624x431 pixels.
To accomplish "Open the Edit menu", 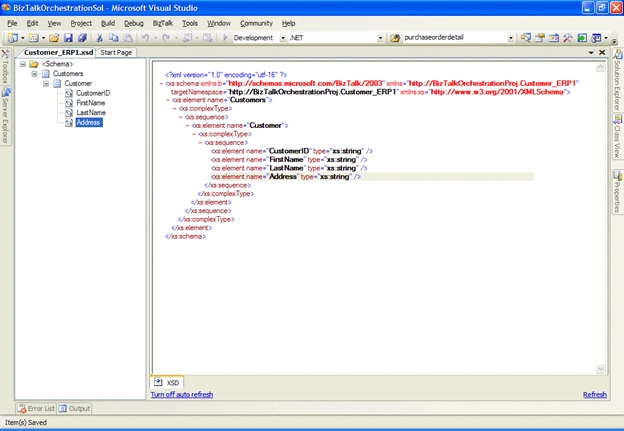I will click(33, 23).
